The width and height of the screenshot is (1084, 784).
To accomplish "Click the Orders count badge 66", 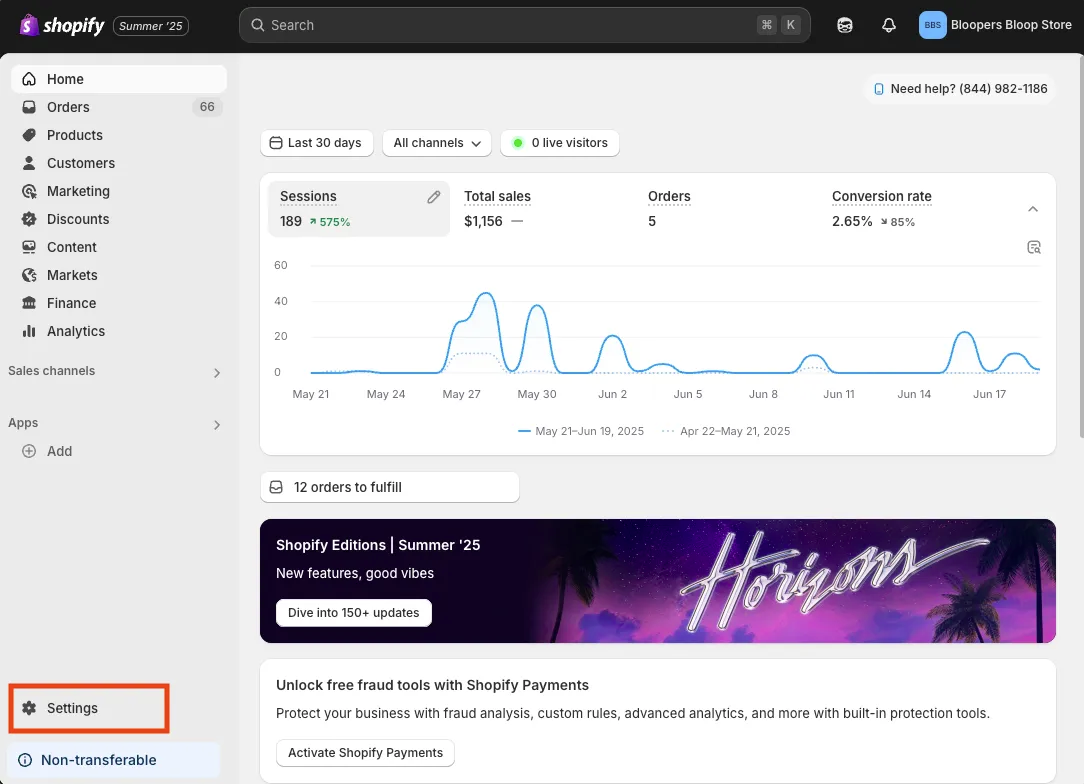I will point(207,107).
